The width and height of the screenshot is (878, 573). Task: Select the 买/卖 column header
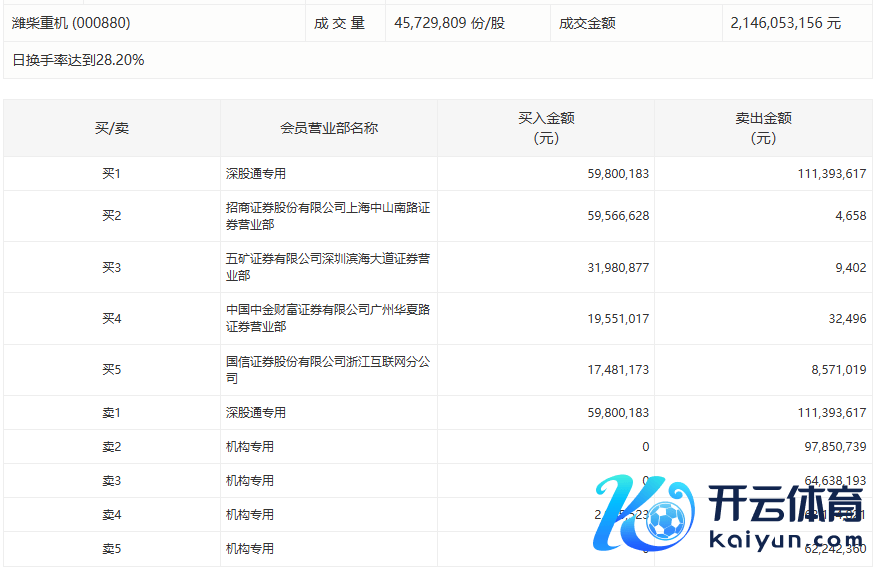click(x=112, y=128)
